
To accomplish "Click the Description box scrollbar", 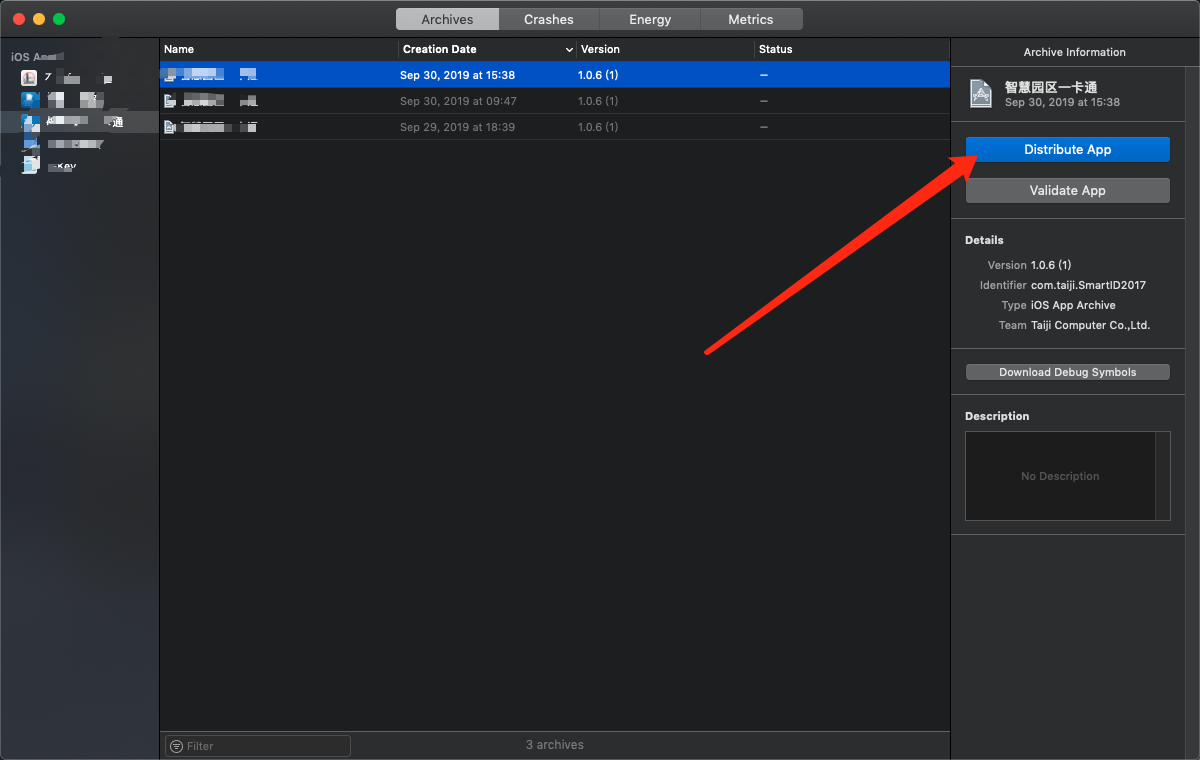I will pos(1162,476).
